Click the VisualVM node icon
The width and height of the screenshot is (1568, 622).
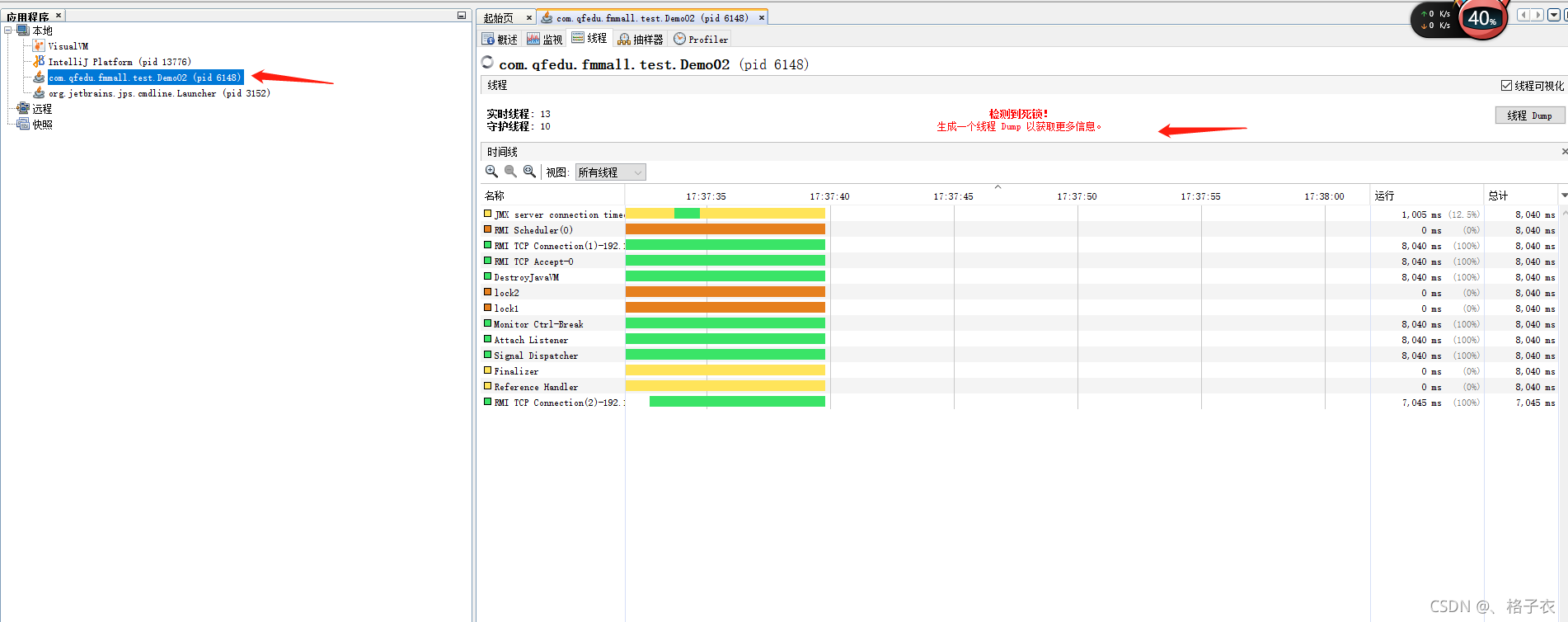tap(39, 46)
